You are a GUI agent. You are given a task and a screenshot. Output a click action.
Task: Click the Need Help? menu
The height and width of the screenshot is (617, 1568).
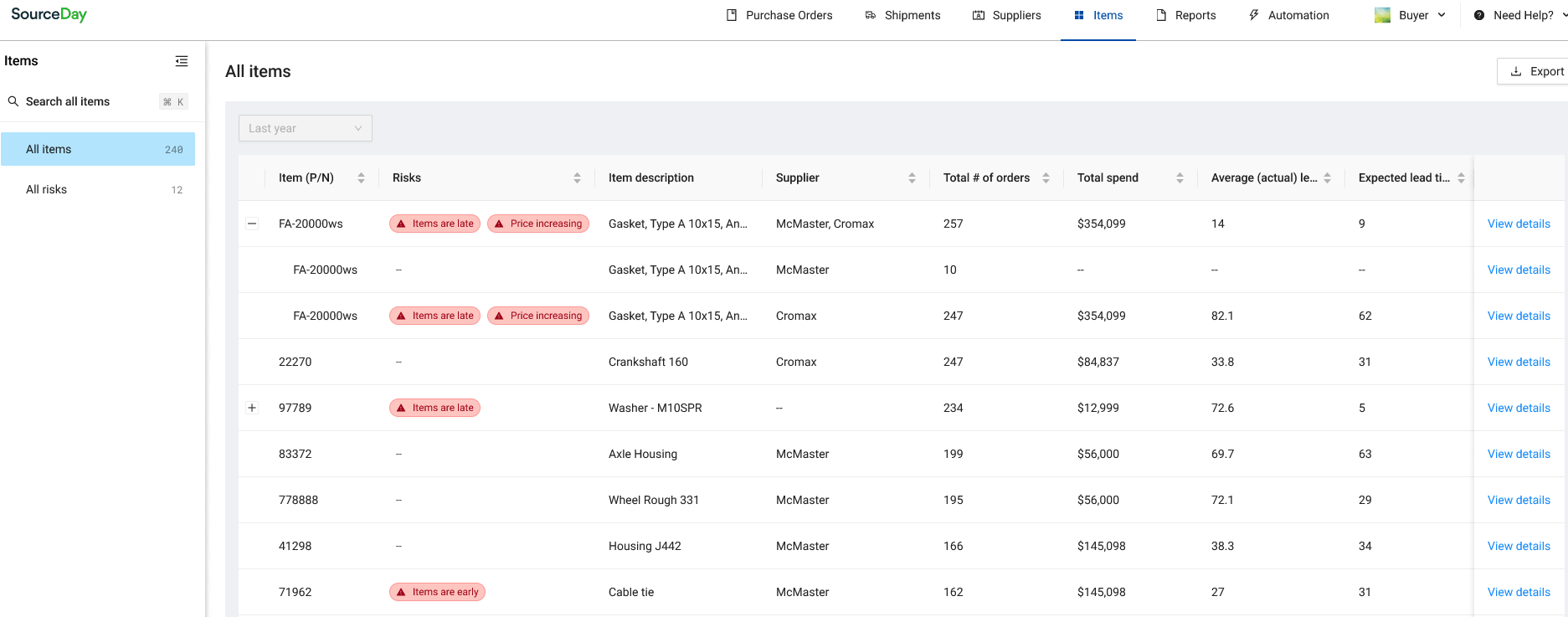pos(1519,15)
